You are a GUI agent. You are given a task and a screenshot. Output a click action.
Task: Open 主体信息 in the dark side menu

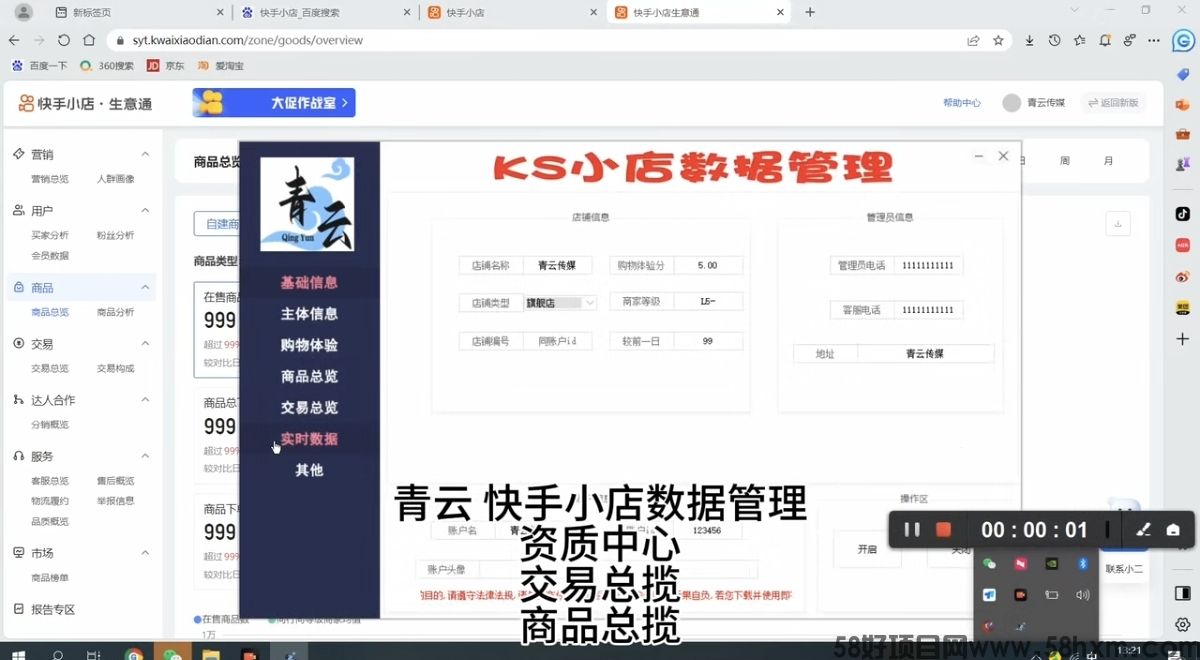tap(309, 314)
